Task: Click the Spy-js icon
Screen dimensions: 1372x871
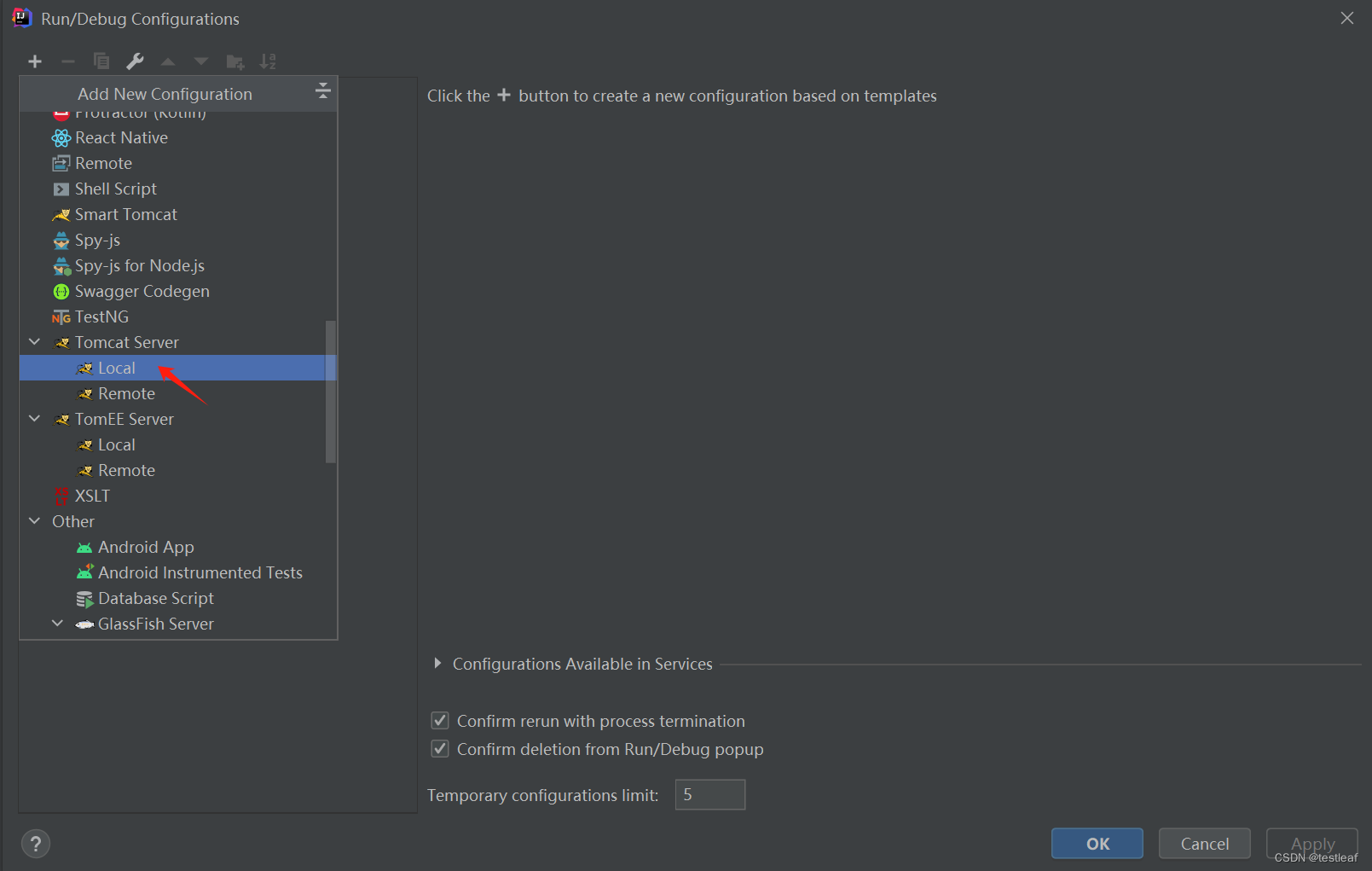Action: (61, 241)
